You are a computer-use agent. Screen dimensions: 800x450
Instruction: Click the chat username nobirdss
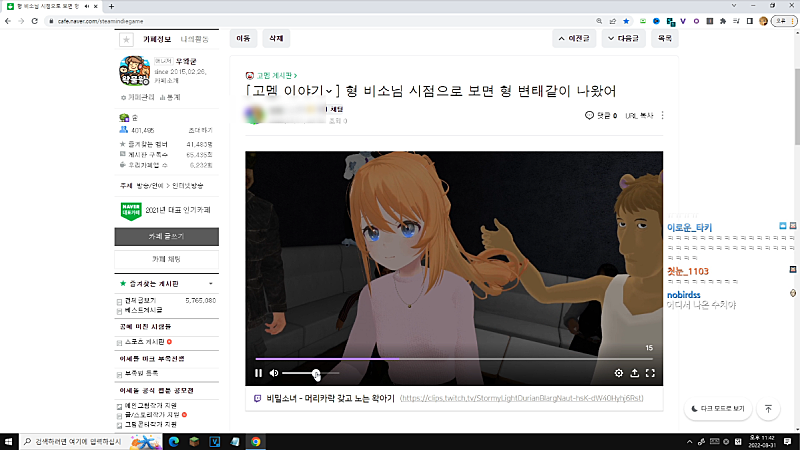[684, 295]
